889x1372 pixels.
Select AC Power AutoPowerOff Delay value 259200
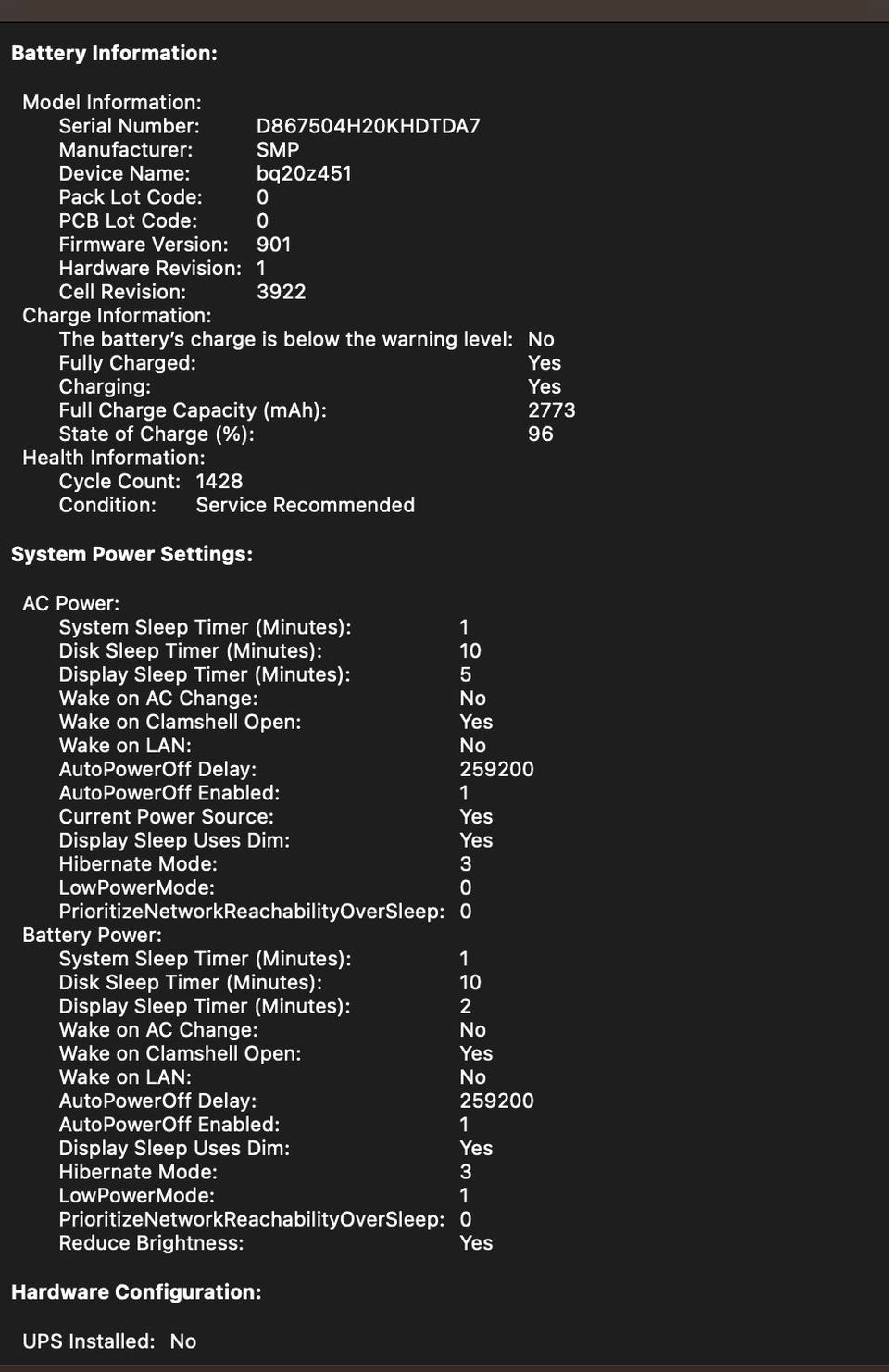point(497,770)
